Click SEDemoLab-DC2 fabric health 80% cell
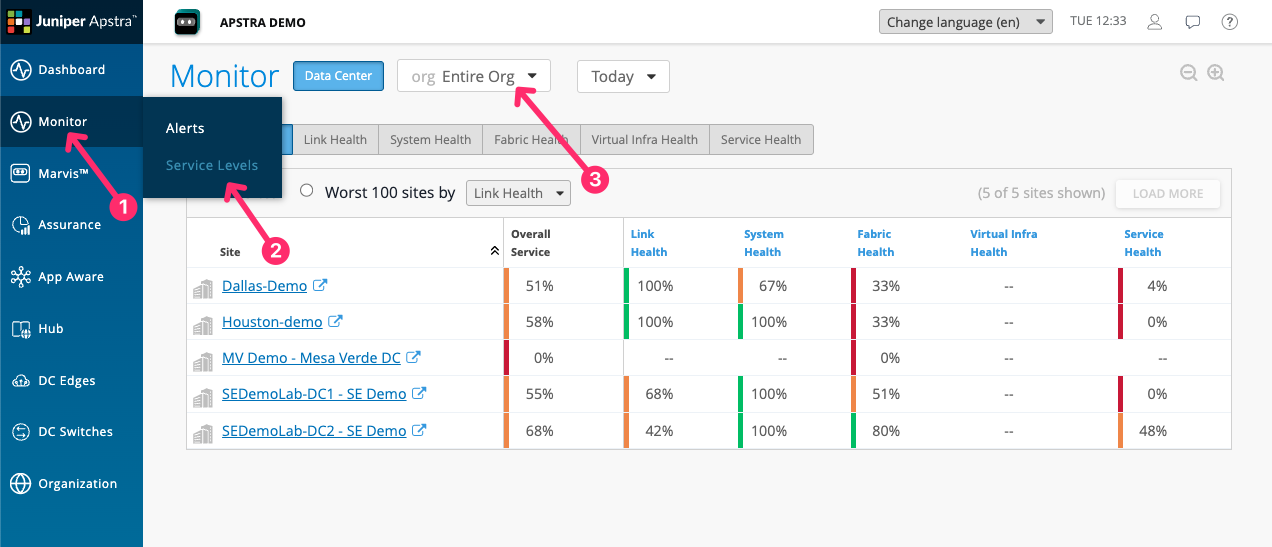This screenshot has width=1272, height=547. click(906, 431)
